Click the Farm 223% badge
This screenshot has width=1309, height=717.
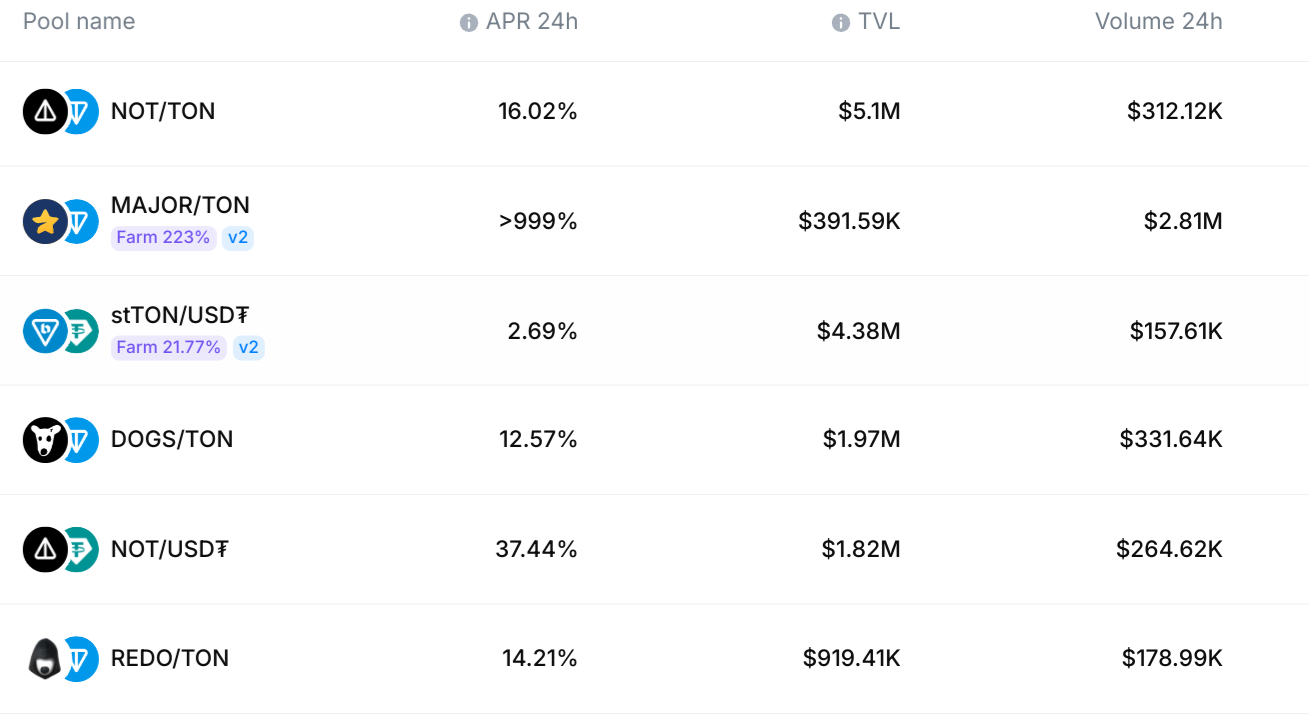163,238
